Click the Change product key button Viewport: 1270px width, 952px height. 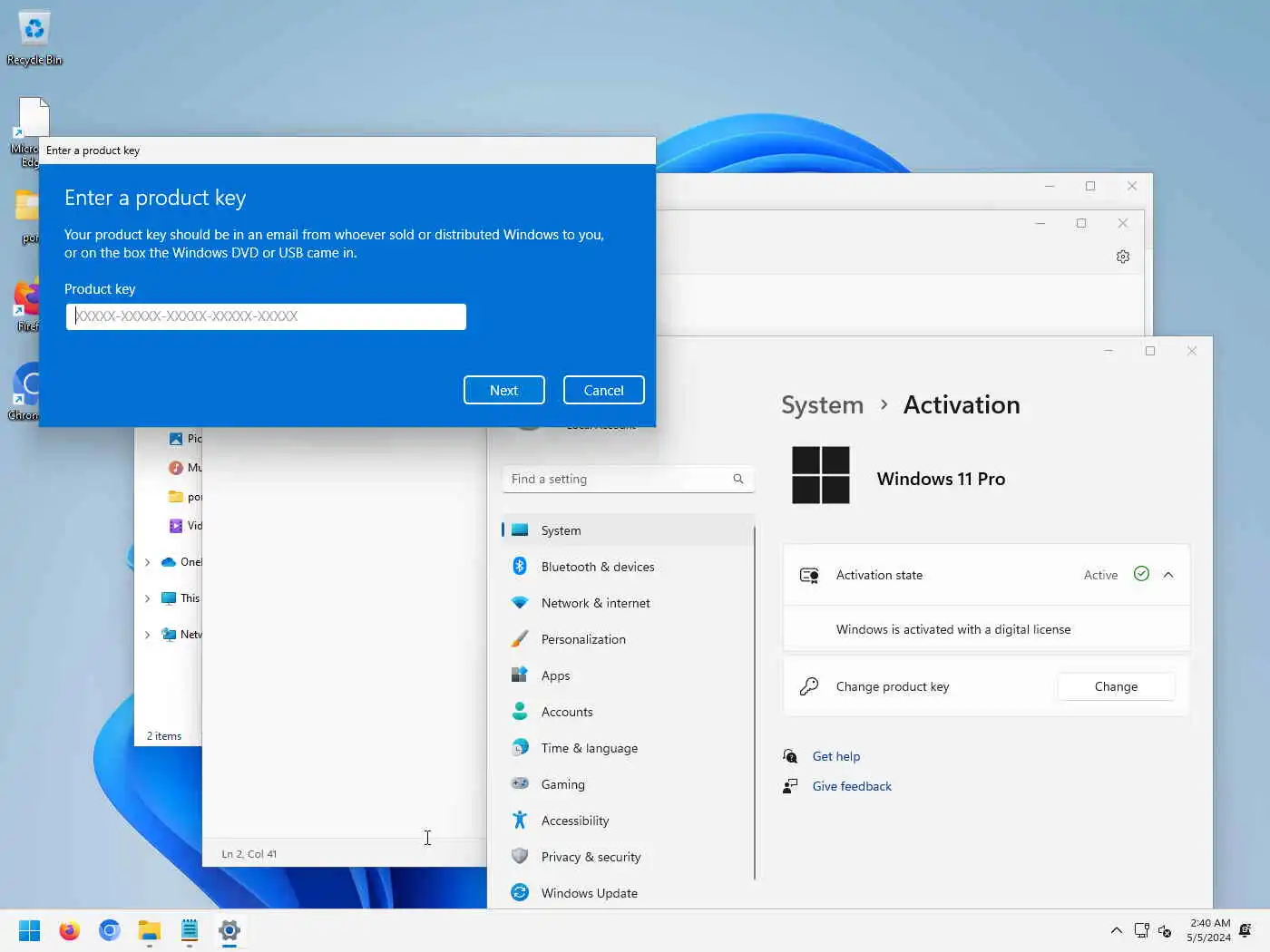[1116, 686]
